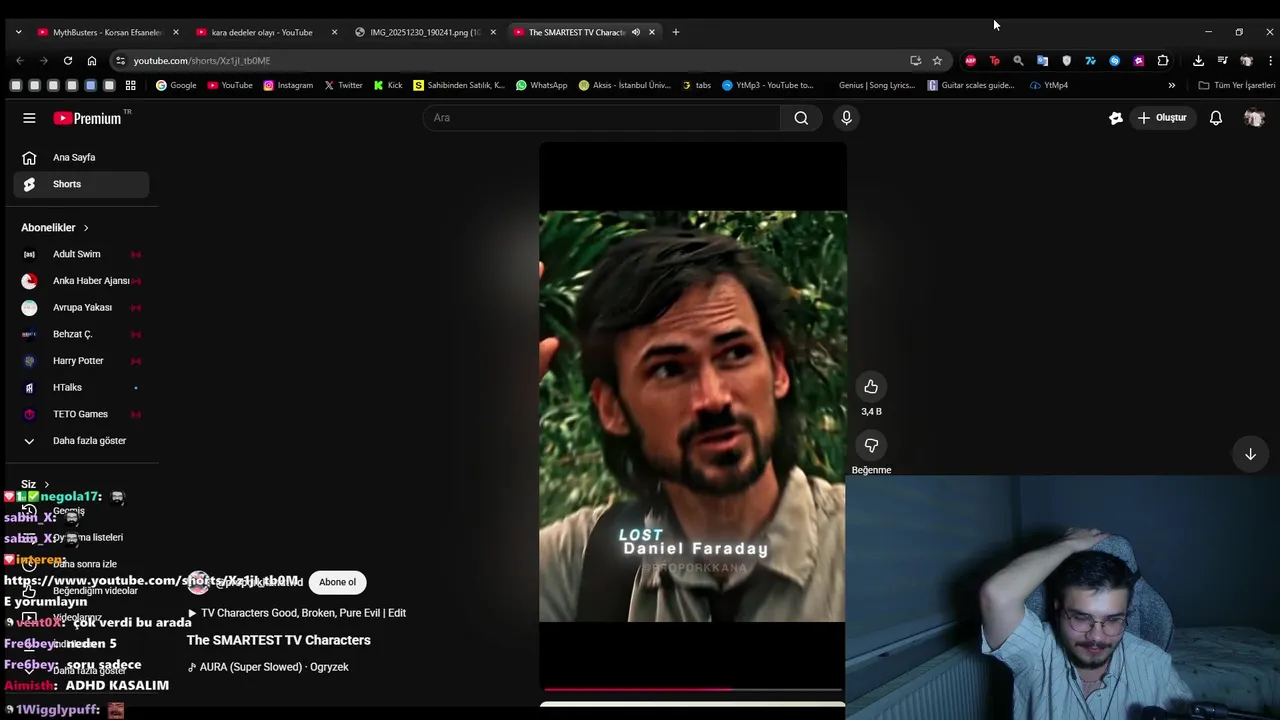Open the tab search dropdown

click(x=18, y=32)
